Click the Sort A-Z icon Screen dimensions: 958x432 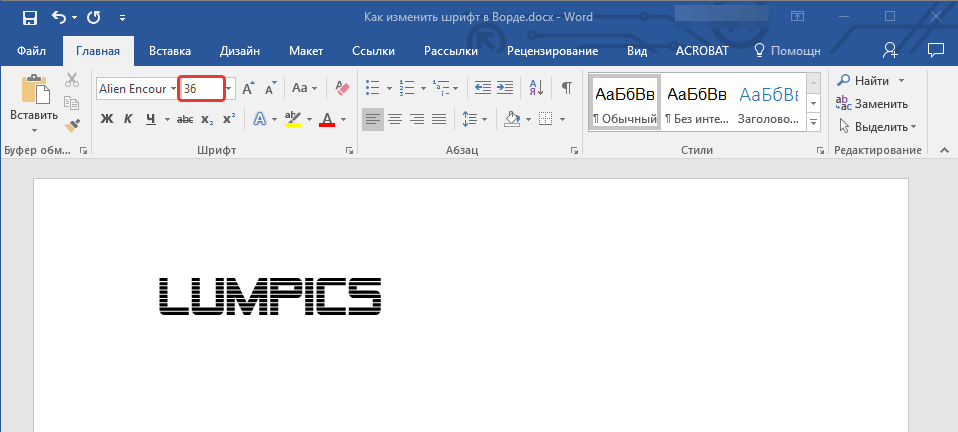pos(535,88)
